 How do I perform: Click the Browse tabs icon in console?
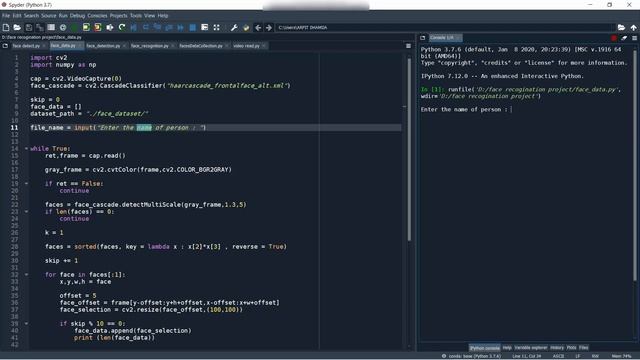pos(423,38)
